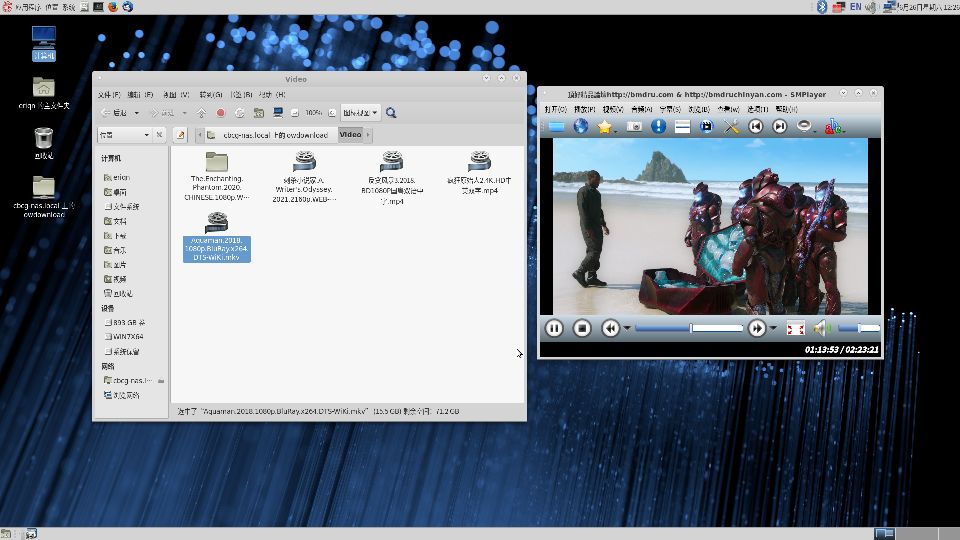Click the zoom out icon beside 100%

294,113
